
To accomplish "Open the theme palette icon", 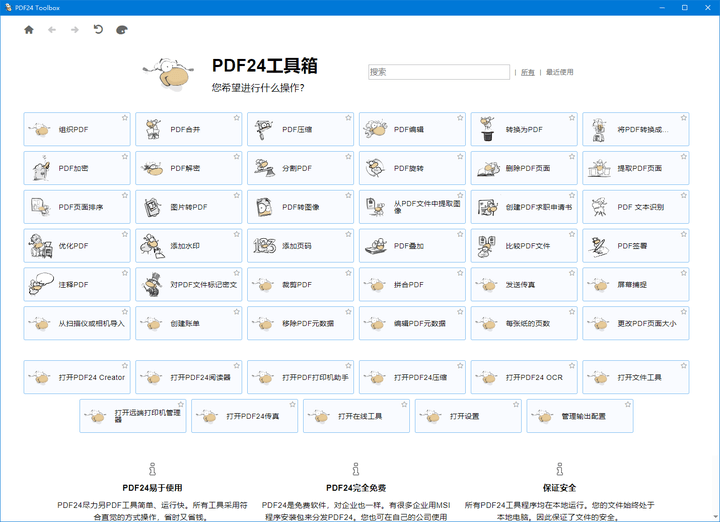I will pyautogui.click(x=121, y=30).
